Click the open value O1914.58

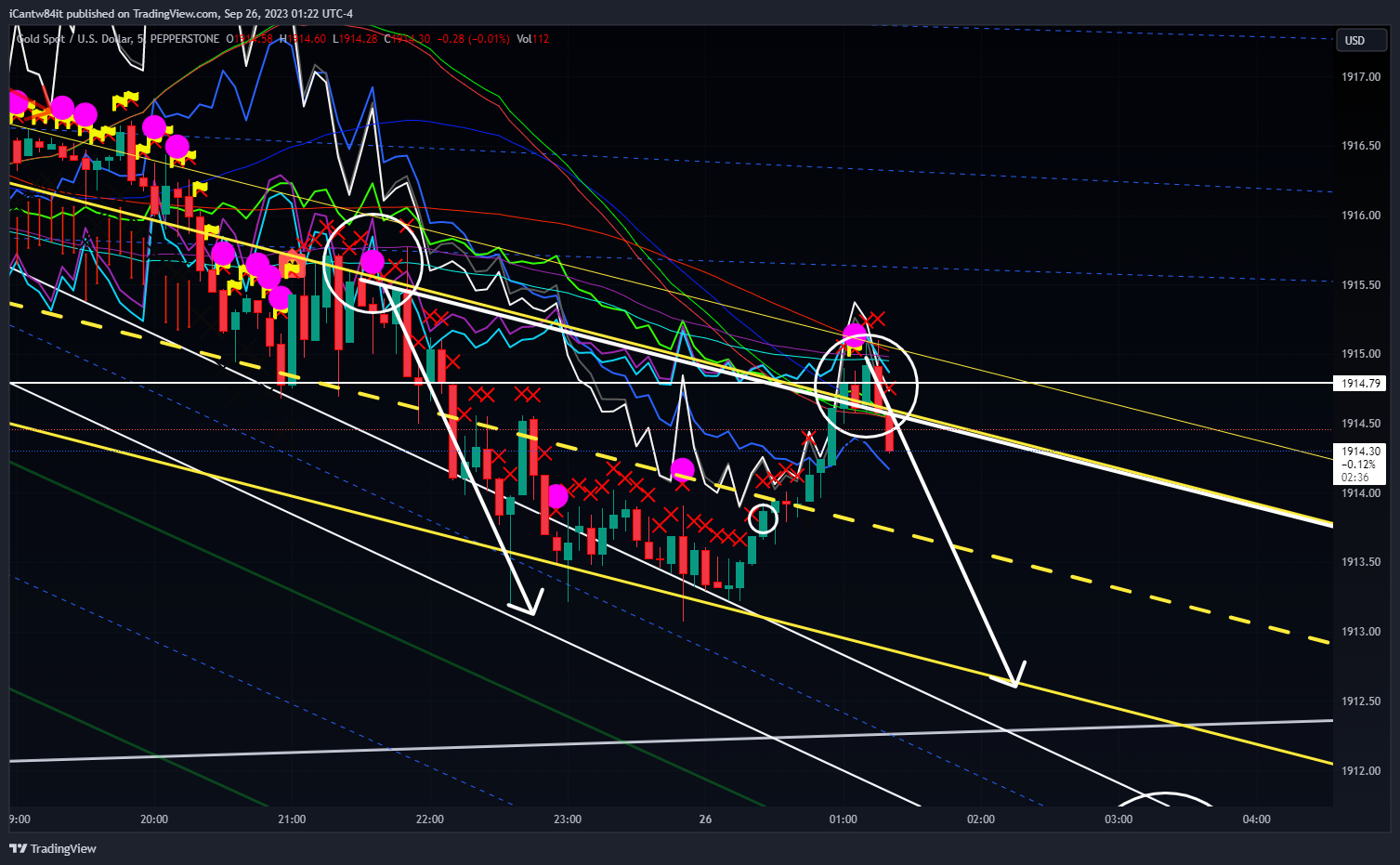point(250,39)
